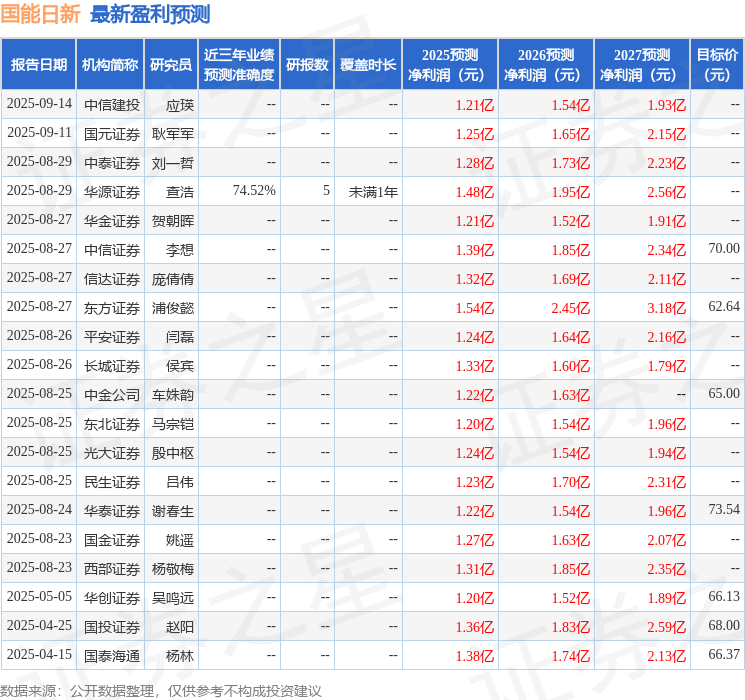Click 东方证券's 2027 forecast 3.18亿
This screenshot has width=745, height=700.
[667, 308]
